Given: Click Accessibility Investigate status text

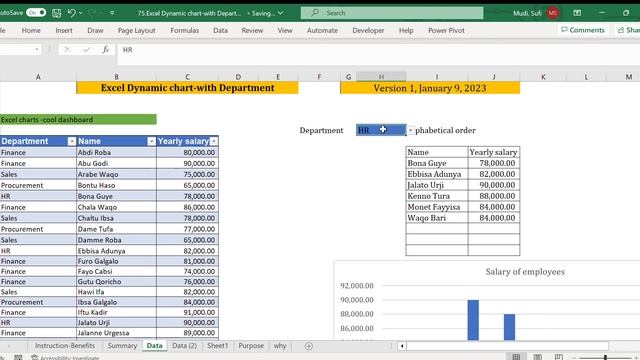Looking at the screenshot, I should pyautogui.click(x=66, y=358).
